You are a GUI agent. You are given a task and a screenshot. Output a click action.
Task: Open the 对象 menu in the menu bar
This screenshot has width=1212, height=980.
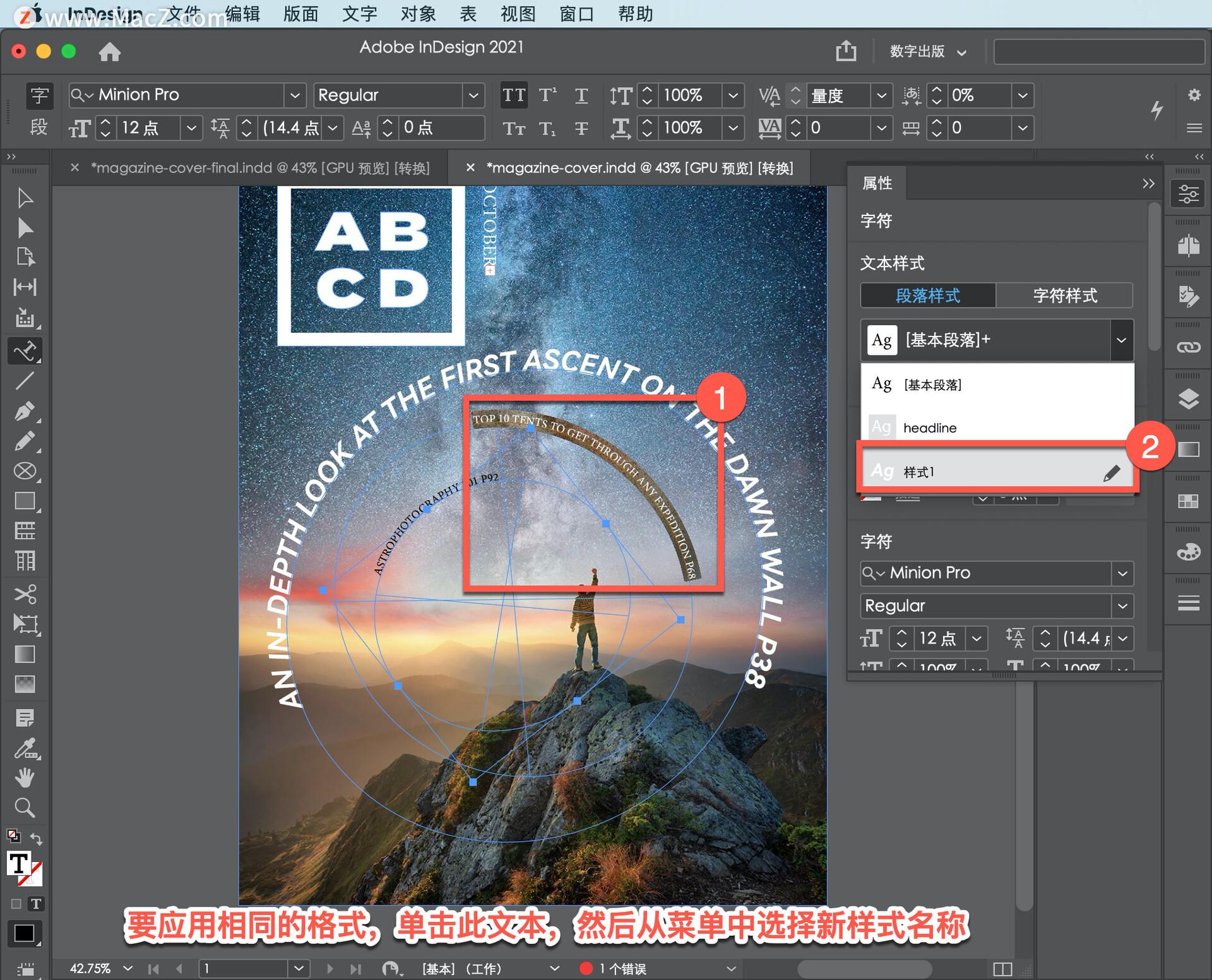click(x=417, y=14)
